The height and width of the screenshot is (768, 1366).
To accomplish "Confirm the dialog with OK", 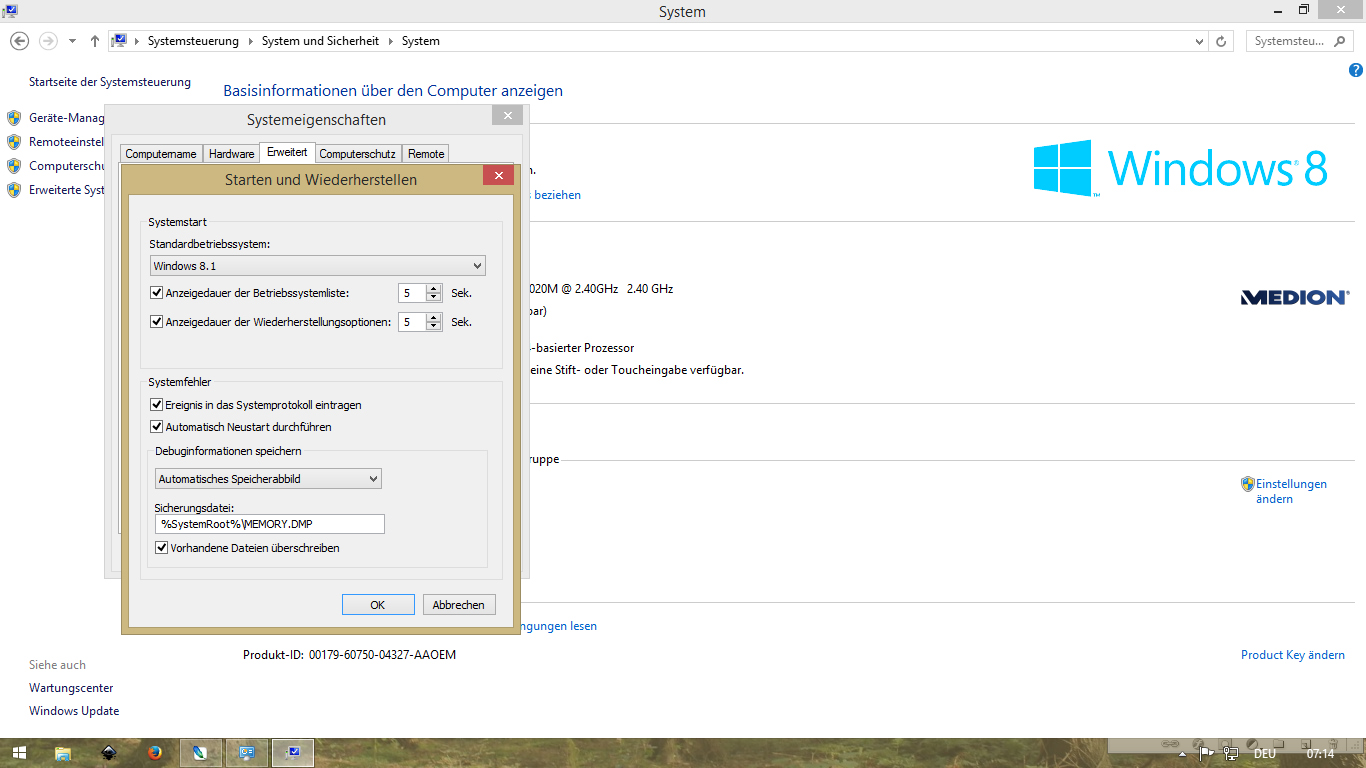I will 378,605.
